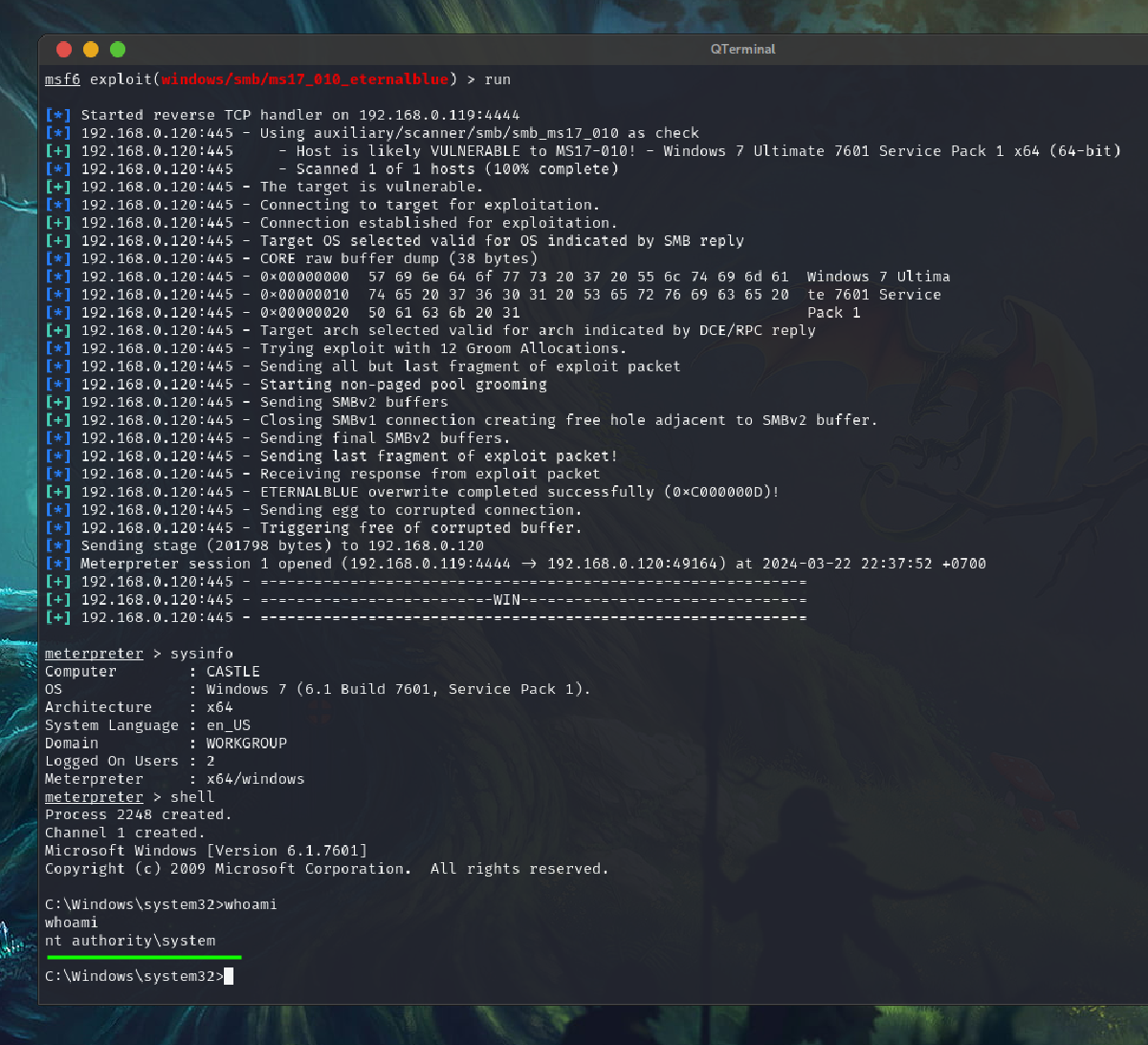Click 'Target arch selected valid' line

coord(430,330)
